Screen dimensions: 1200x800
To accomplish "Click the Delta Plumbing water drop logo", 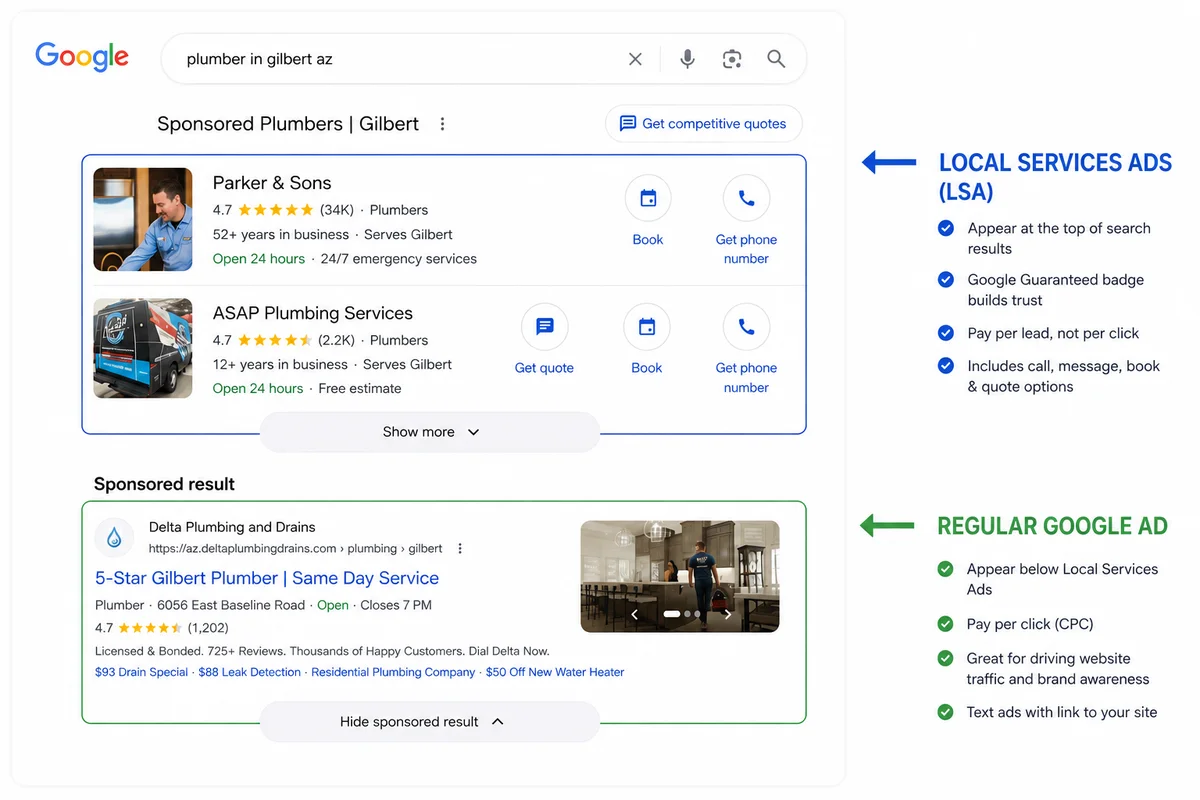I will [114, 538].
